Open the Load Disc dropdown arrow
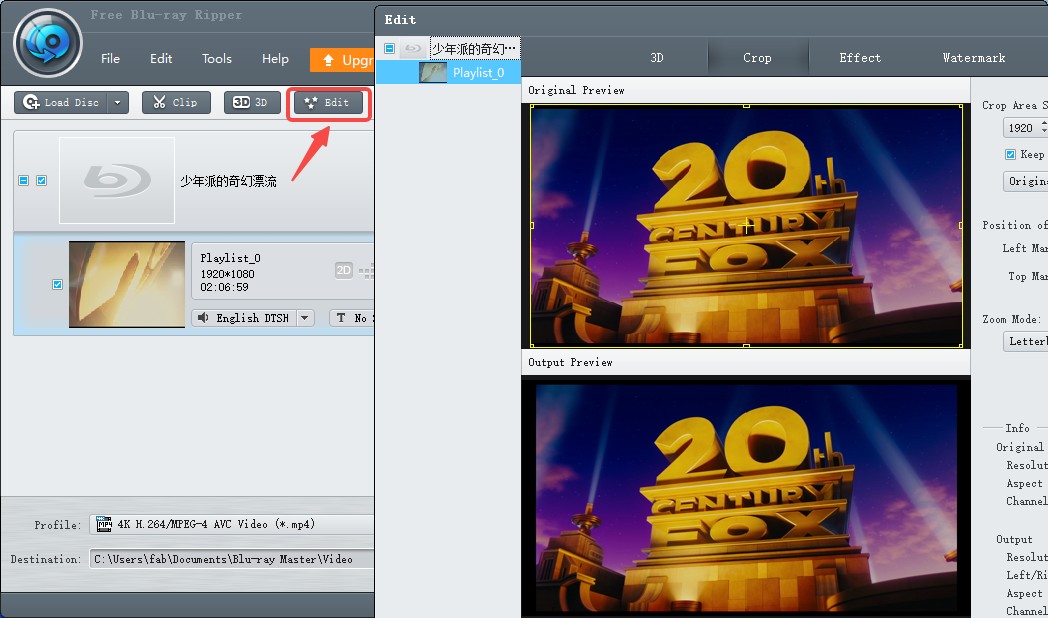 [117, 102]
